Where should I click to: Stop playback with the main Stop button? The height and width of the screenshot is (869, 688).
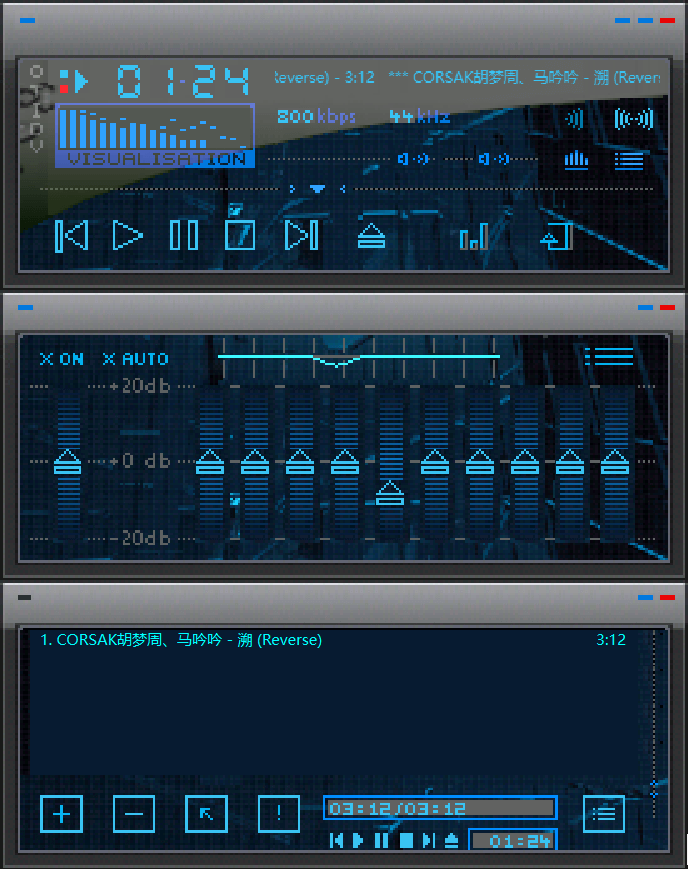click(x=240, y=236)
